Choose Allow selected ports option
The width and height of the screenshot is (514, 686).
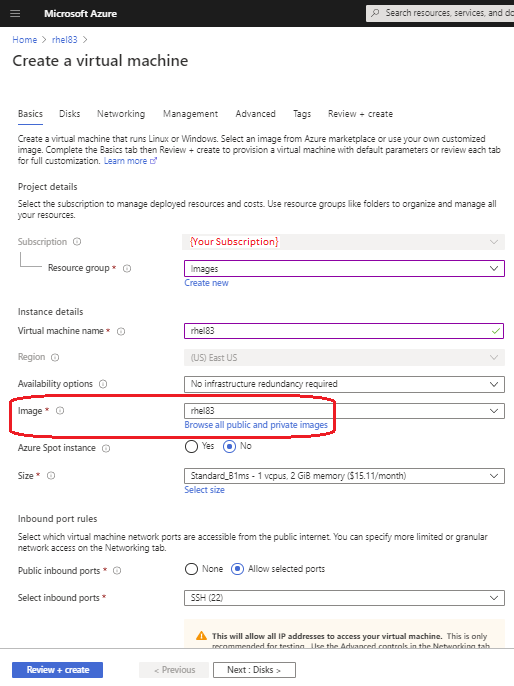tap(237, 569)
